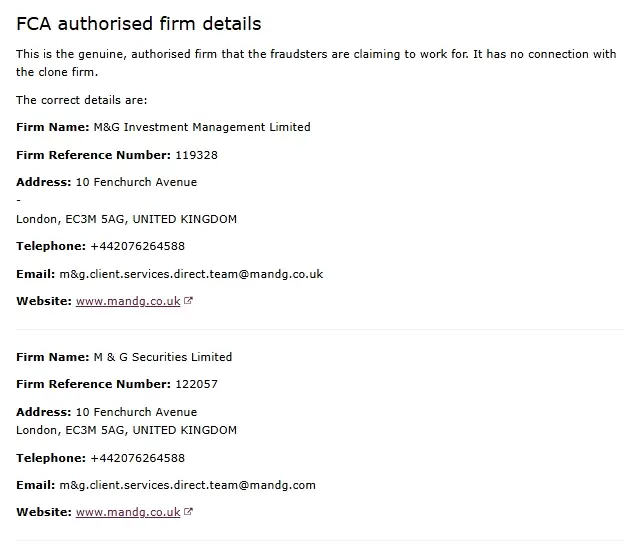This screenshot has width=638, height=547.
Task: Open www.mandg.co.uk link under M&G Investment Management
Action: coord(128,301)
